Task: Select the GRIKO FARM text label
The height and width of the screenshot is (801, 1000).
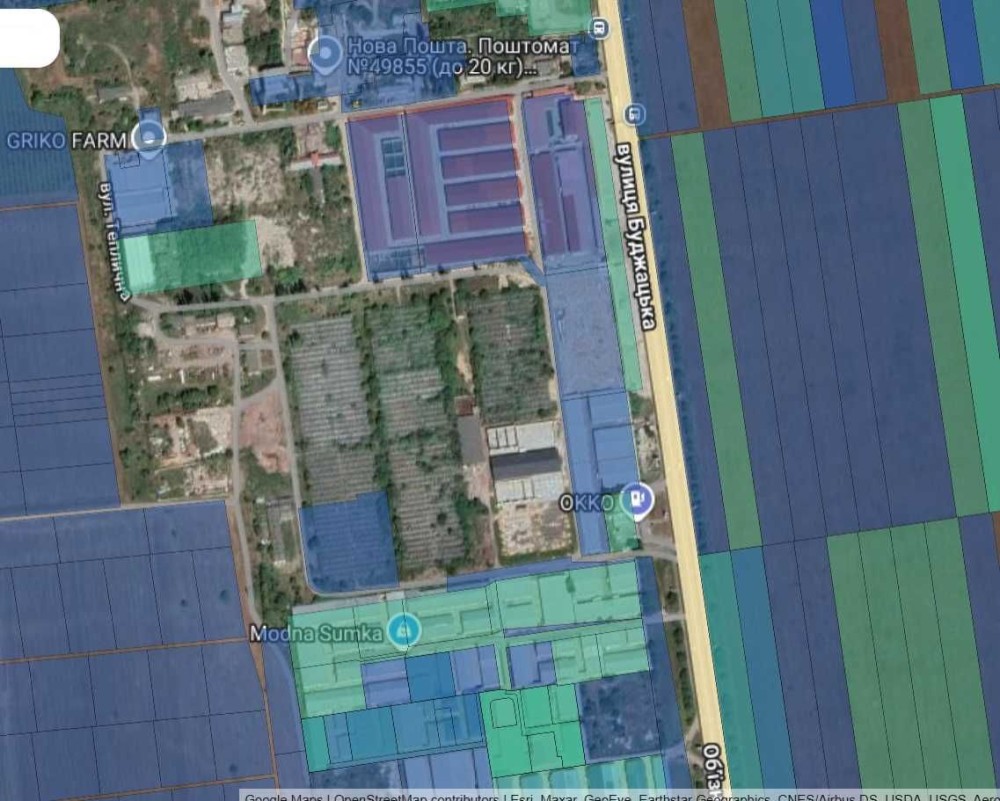Action: (x=66, y=140)
